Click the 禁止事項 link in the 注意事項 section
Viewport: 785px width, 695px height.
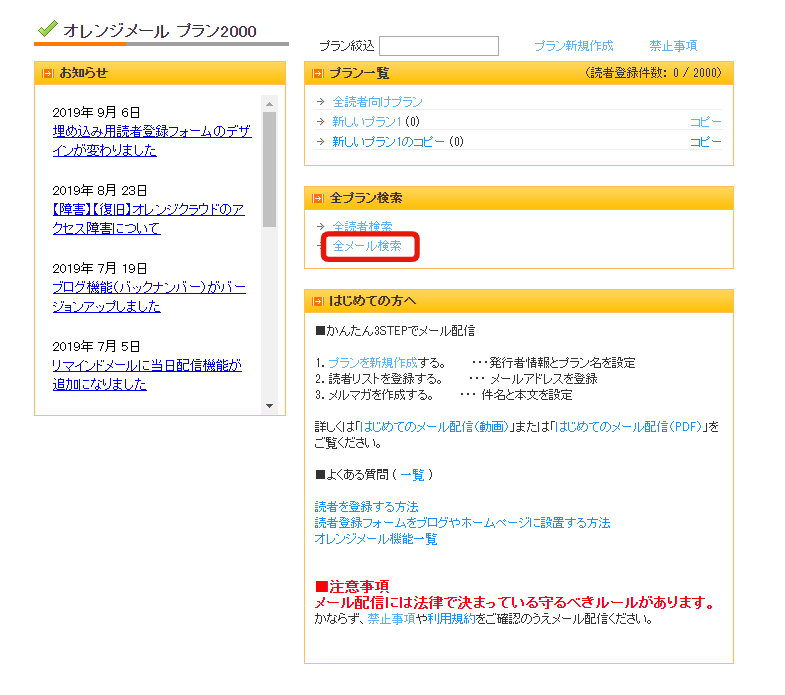(391, 619)
